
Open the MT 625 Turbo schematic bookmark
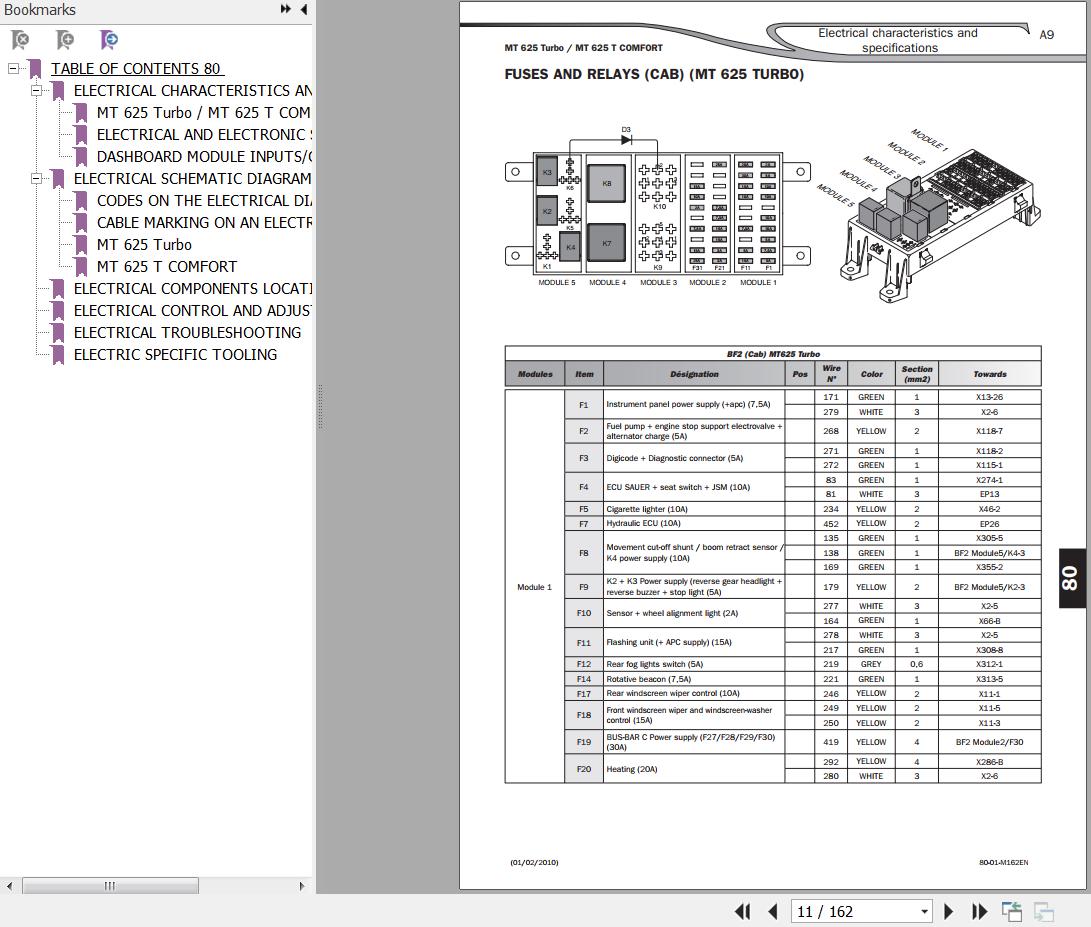click(144, 245)
